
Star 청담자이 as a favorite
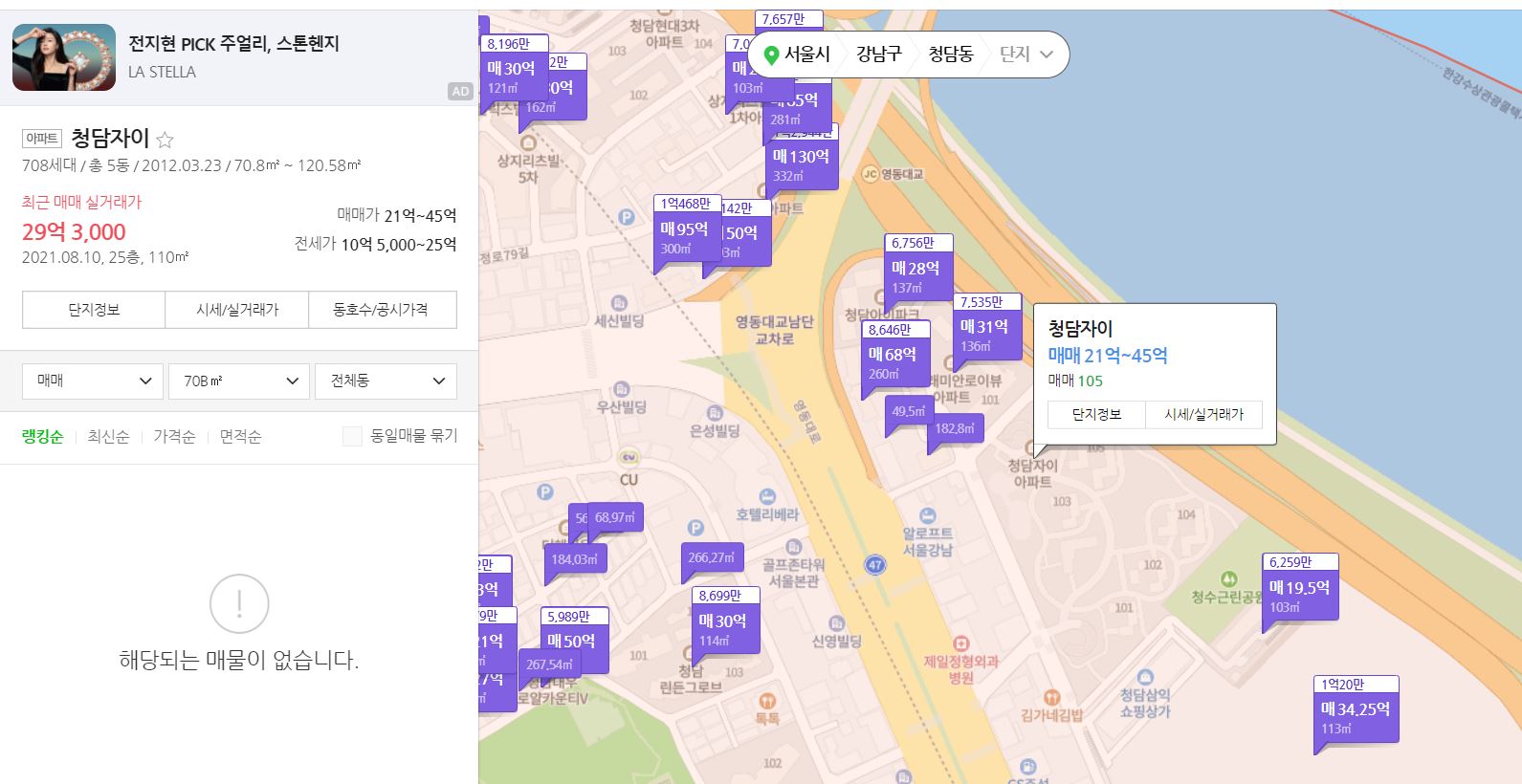165,140
